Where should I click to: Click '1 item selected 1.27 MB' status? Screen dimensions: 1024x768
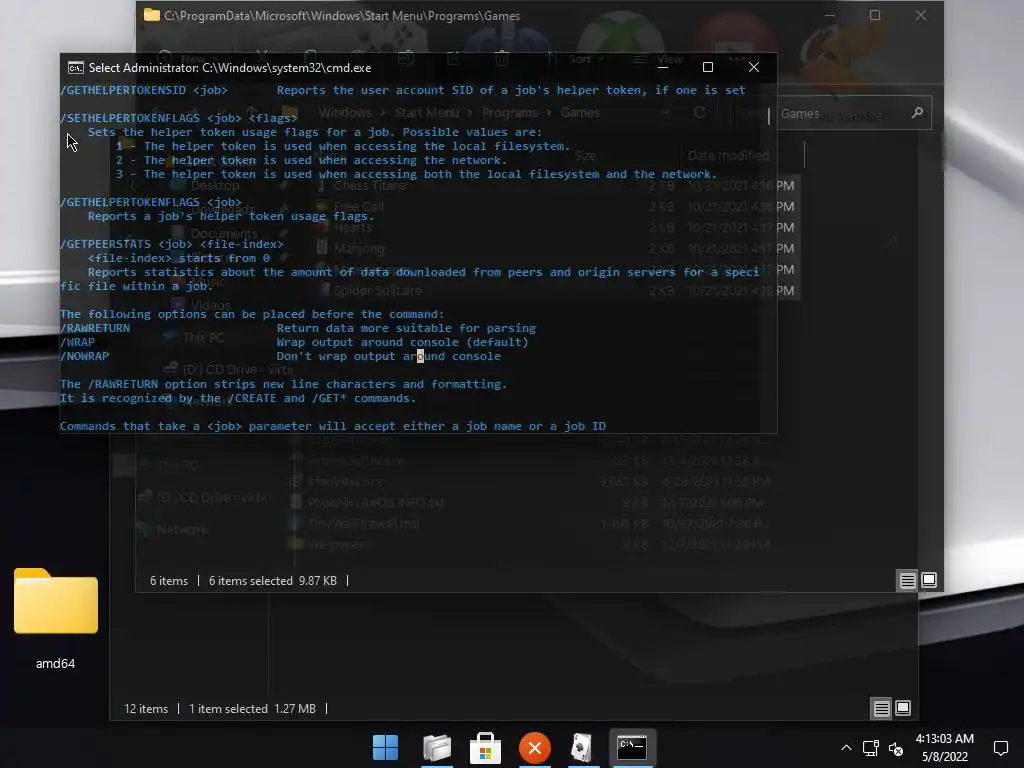(x=252, y=709)
